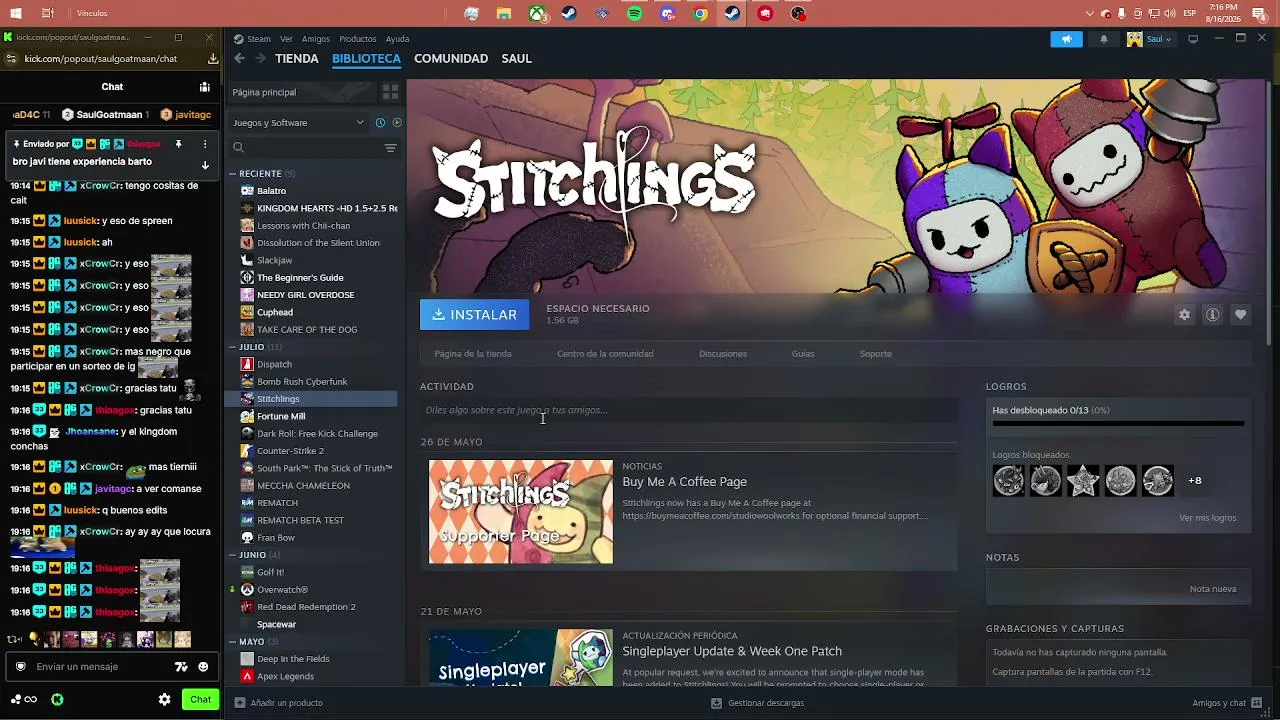Screen dimensions: 1280x720
Task: Click the green Chat send button
Action: pos(201,700)
